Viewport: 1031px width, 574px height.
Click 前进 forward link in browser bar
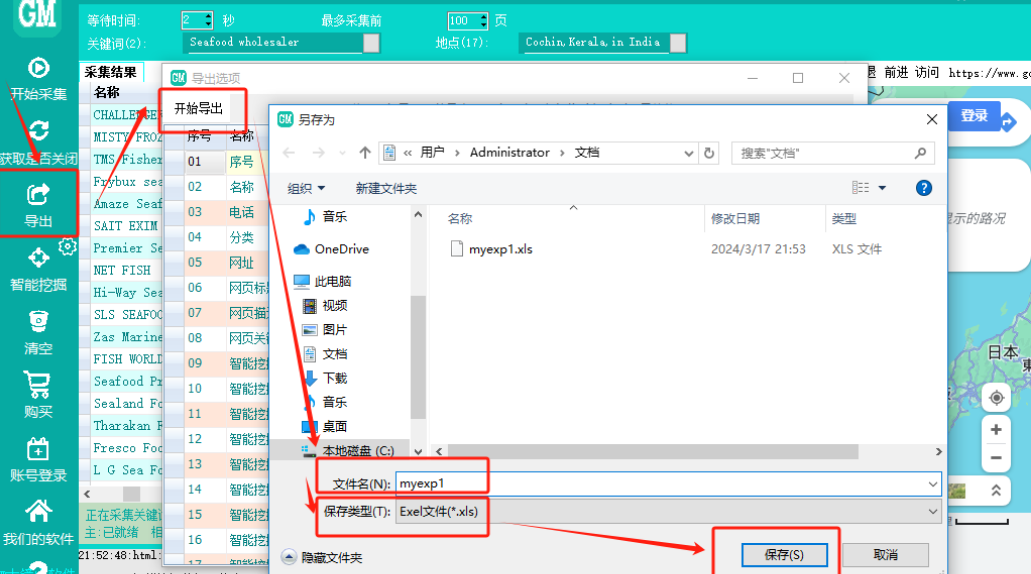[x=896, y=72]
